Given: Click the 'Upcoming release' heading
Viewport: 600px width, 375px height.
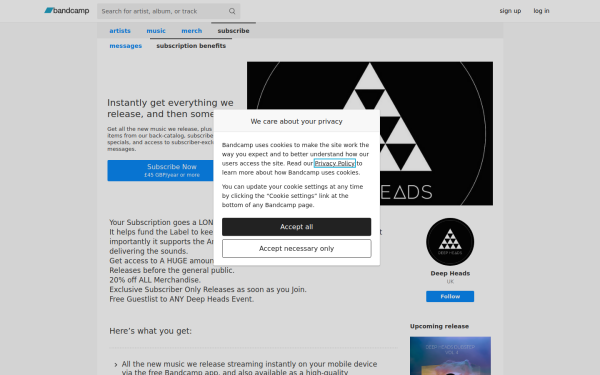Looking at the screenshot, I should [x=439, y=326].
